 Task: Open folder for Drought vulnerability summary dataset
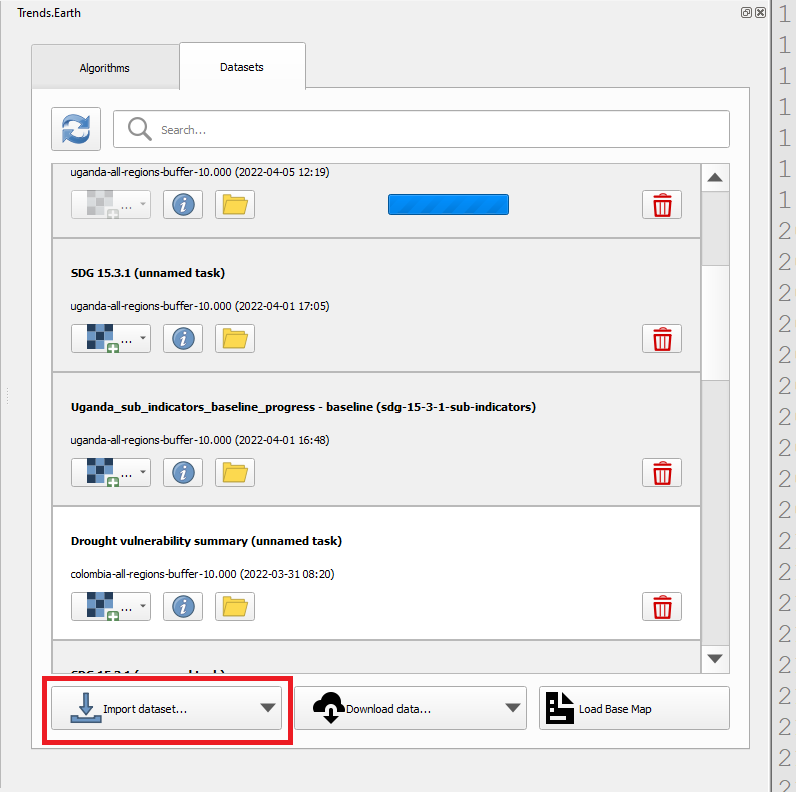(234, 607)
